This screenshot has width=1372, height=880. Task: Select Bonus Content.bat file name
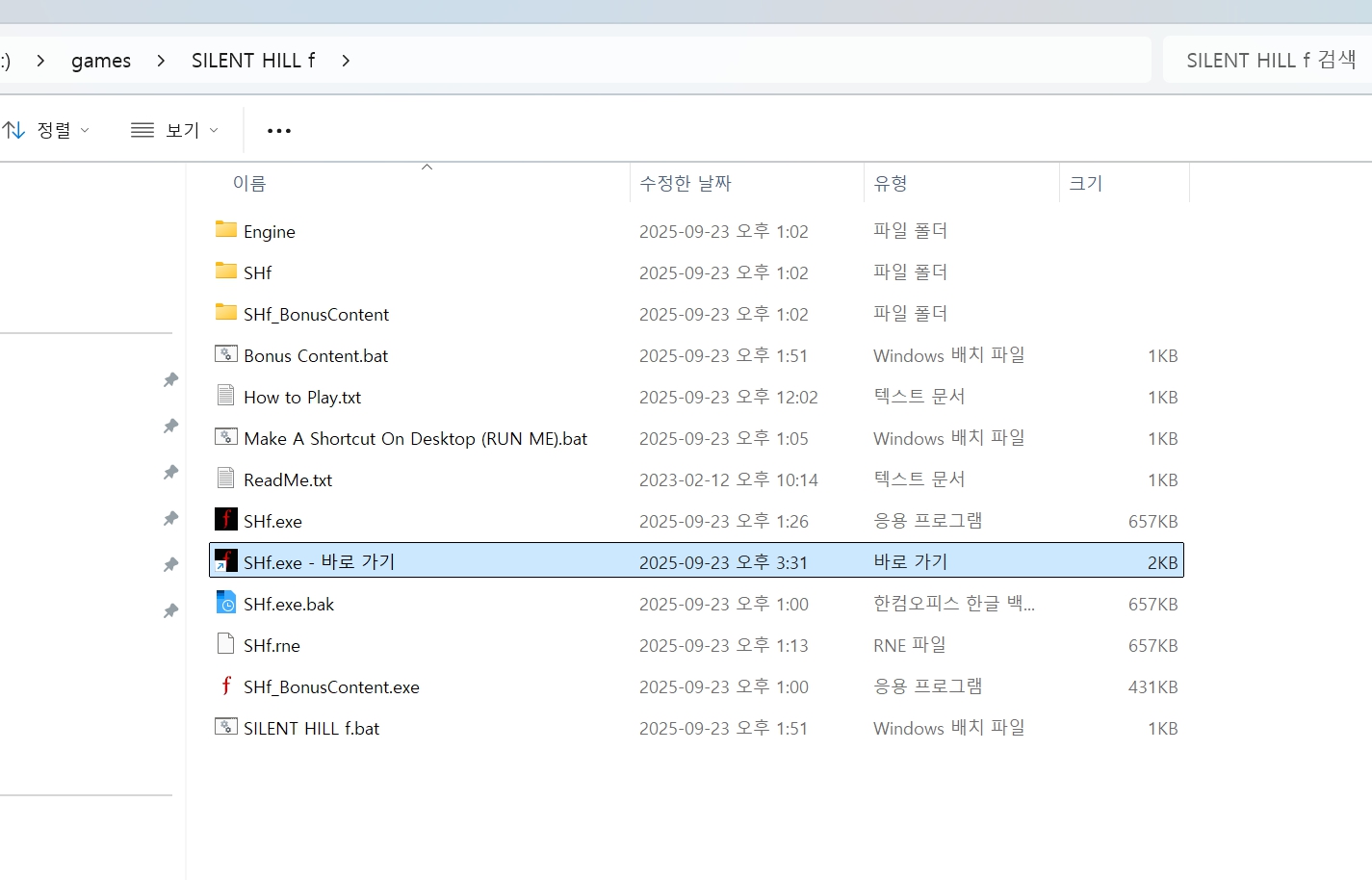click(x=316, y=356)
